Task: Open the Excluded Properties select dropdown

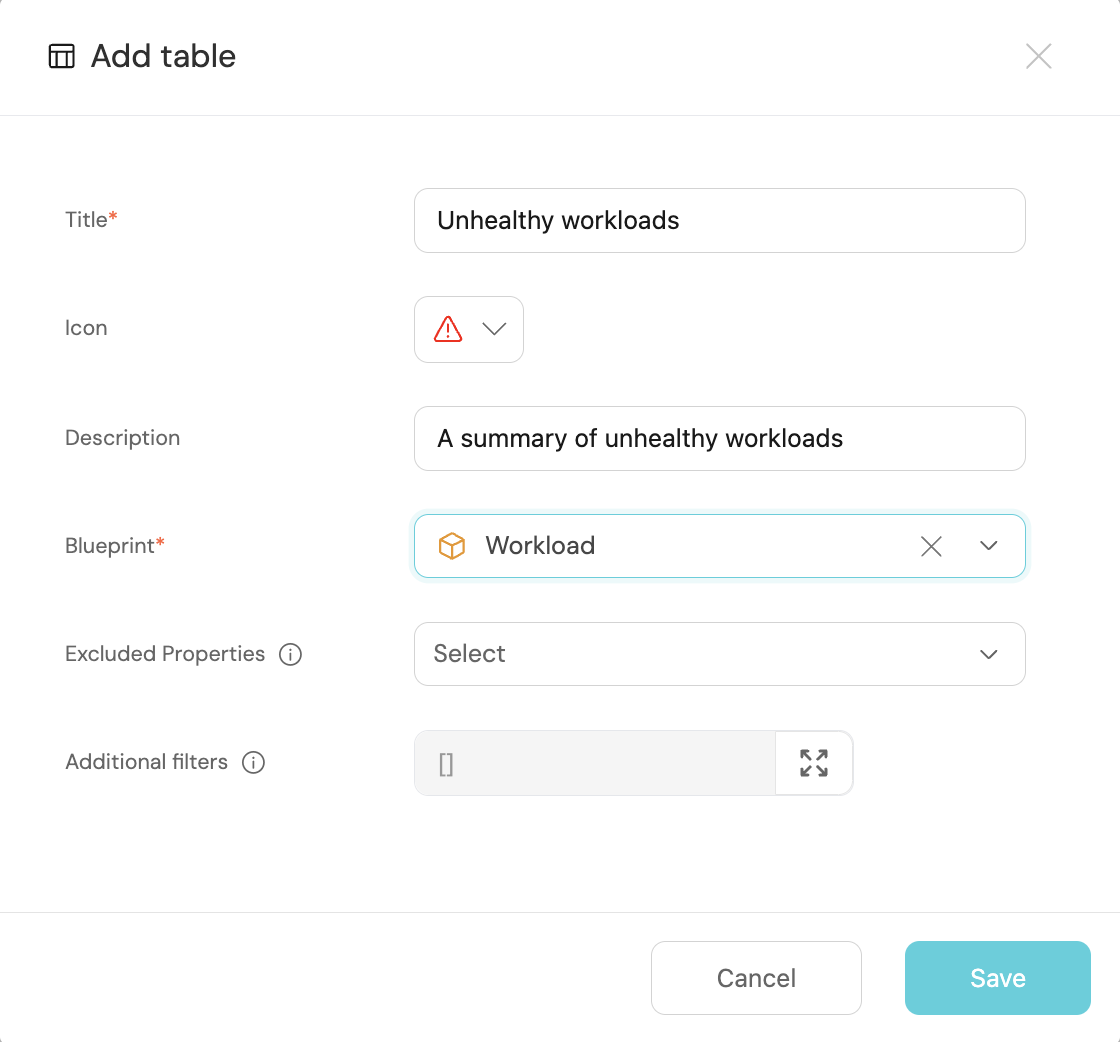Action: [x=719, y=654]
